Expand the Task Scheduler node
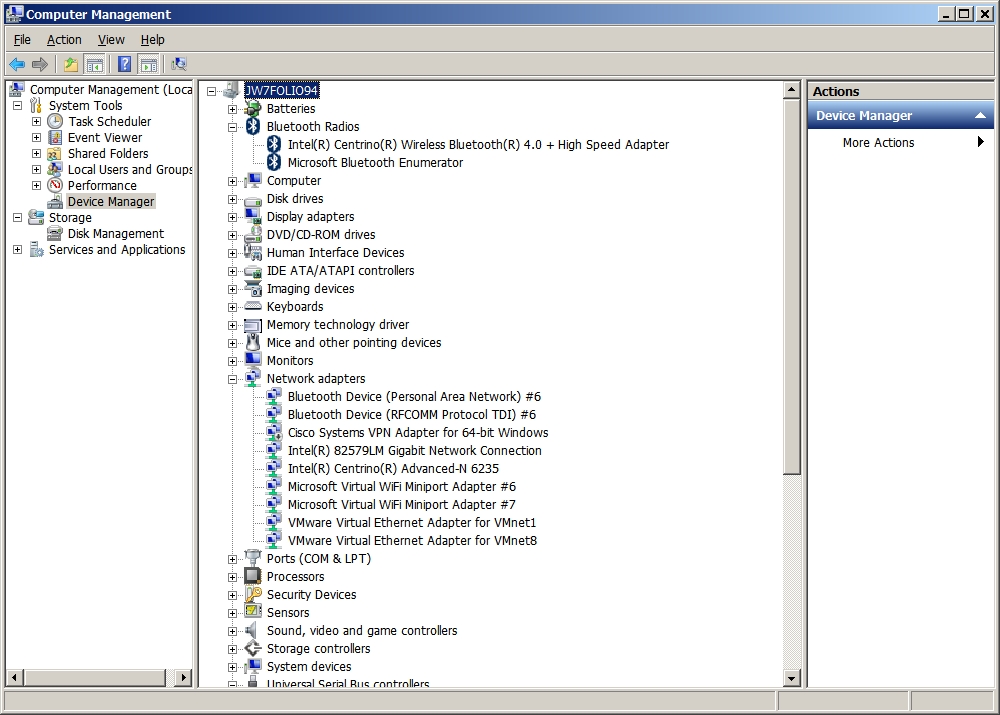The image size is (1000, 715). click(x=36, y=121)
